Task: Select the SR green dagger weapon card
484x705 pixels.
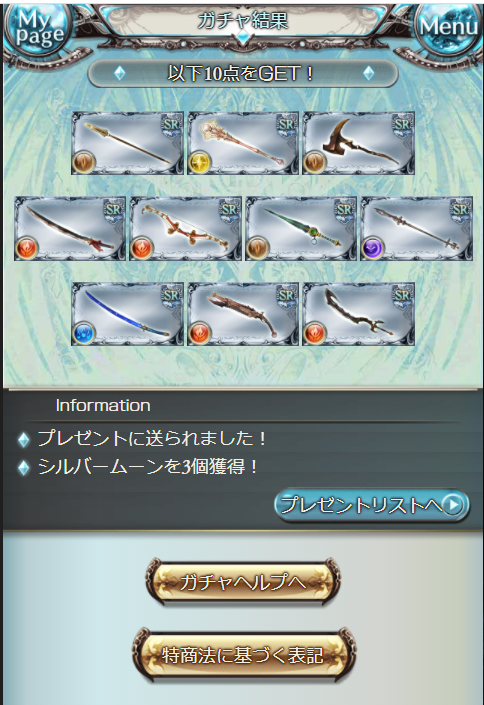Action: pos(301,228)
